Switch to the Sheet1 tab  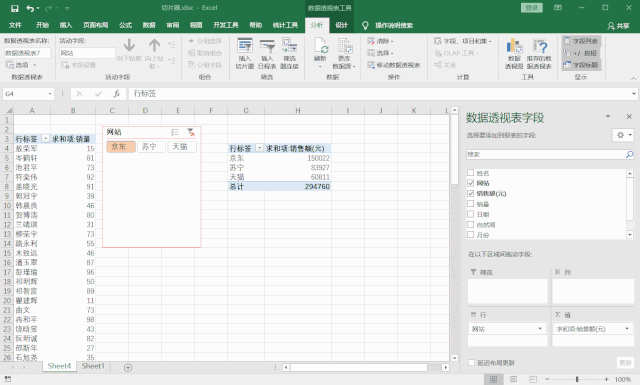click(x=93, y=366)
